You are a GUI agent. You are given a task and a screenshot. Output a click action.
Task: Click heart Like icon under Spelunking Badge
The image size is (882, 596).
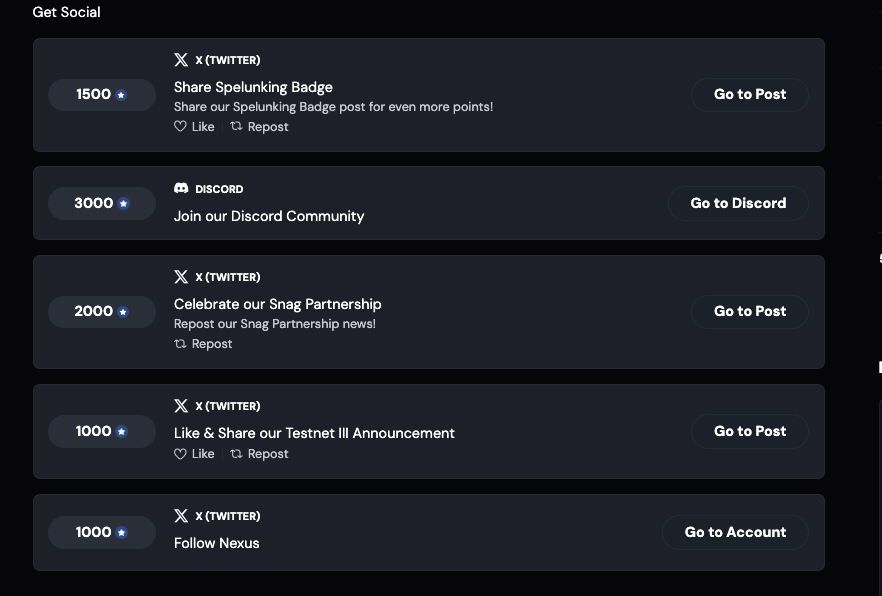coord(180,127)
